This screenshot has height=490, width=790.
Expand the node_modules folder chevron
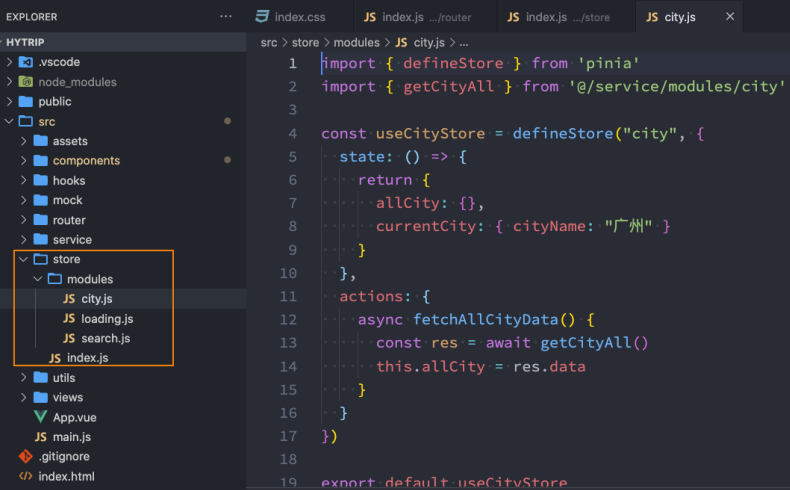pos(9,82)
